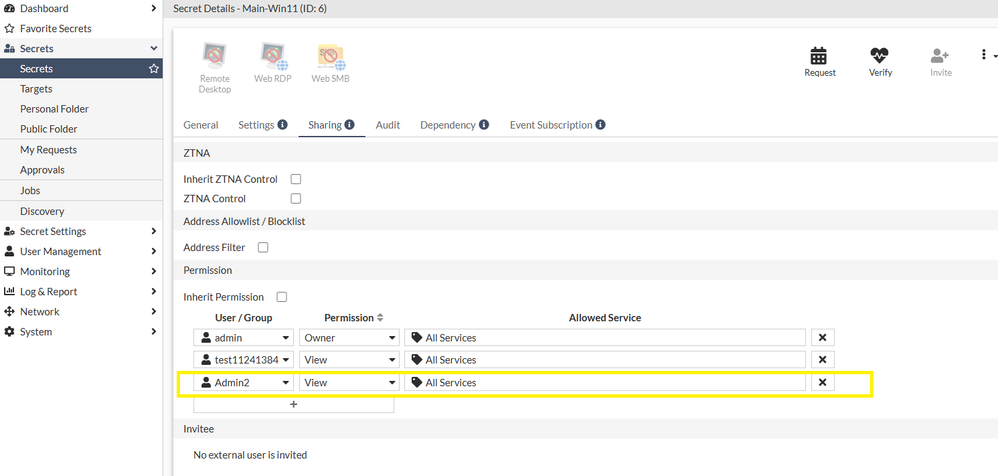Favorite the Secrets page star icon
998x476 pixels.
[x=154, y=69]
